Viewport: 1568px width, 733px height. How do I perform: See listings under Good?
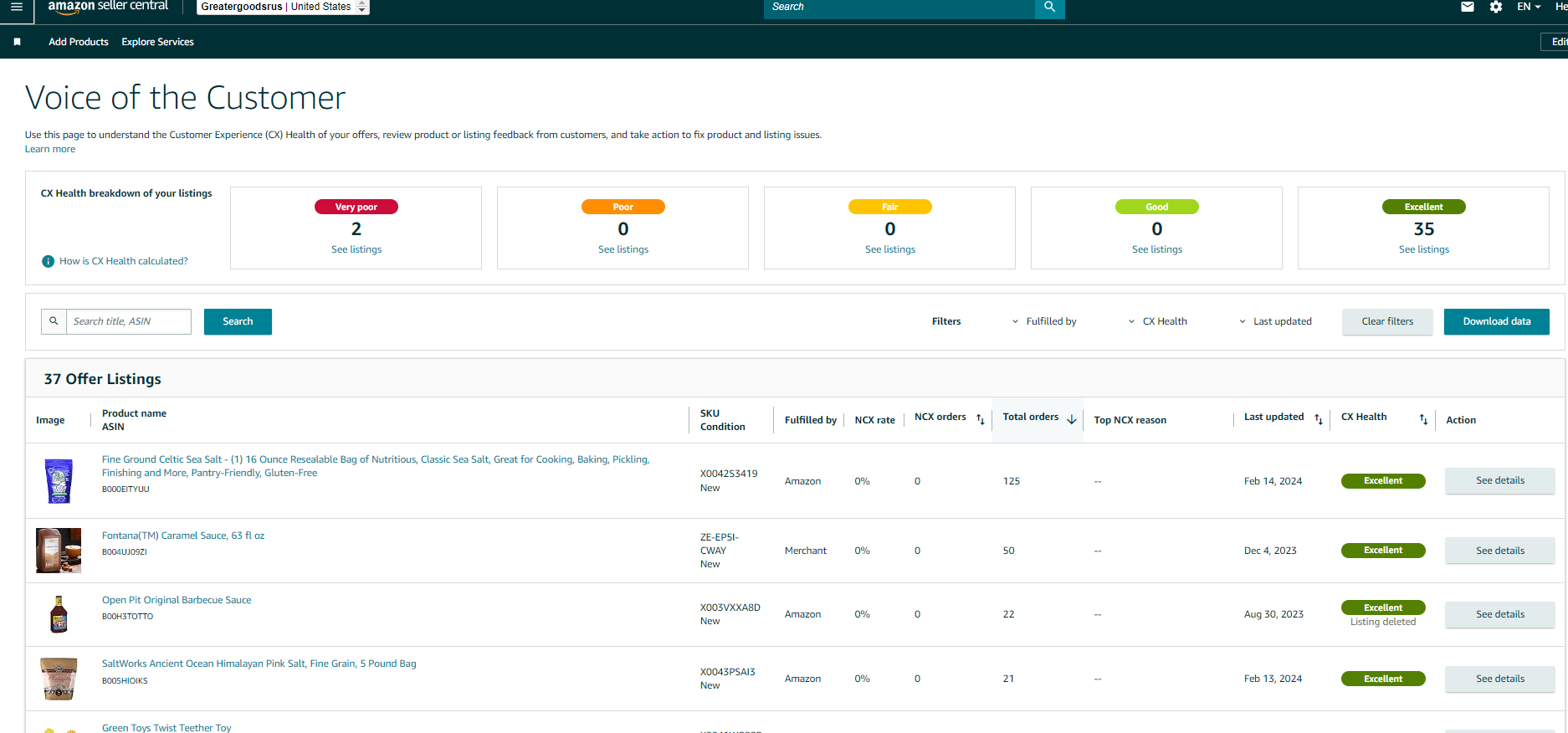point(1157,249)
